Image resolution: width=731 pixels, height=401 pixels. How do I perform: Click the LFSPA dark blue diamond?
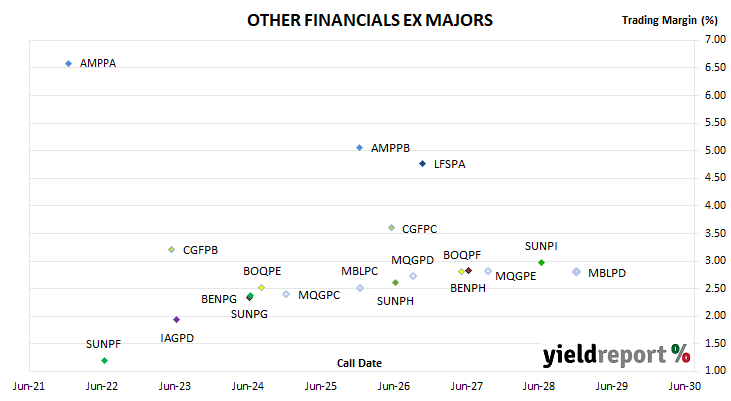click(x=422, y=164)
